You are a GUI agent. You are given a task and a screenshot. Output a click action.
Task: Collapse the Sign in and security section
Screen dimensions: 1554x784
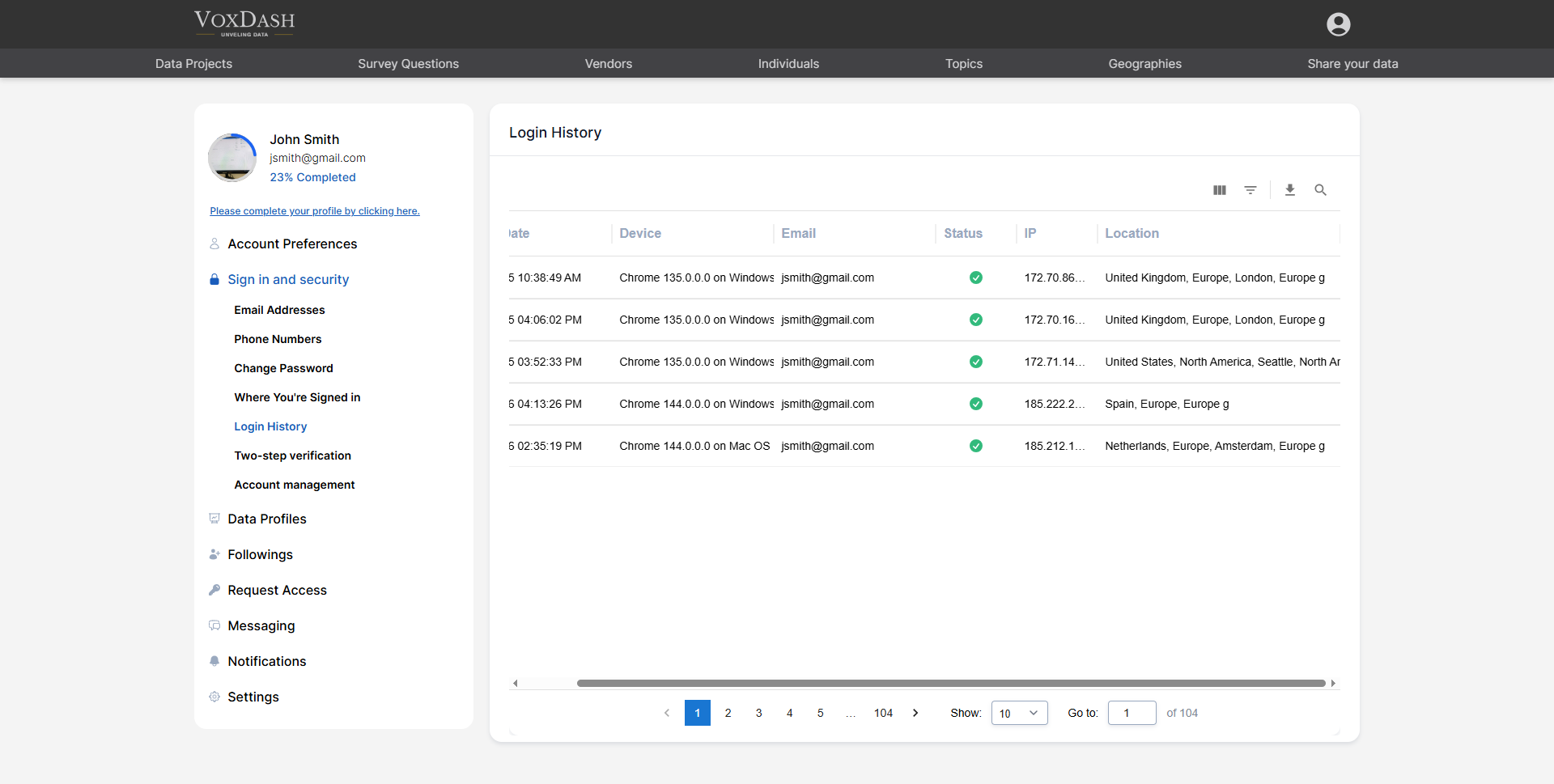pyautogui.click(x=288, y=279)
